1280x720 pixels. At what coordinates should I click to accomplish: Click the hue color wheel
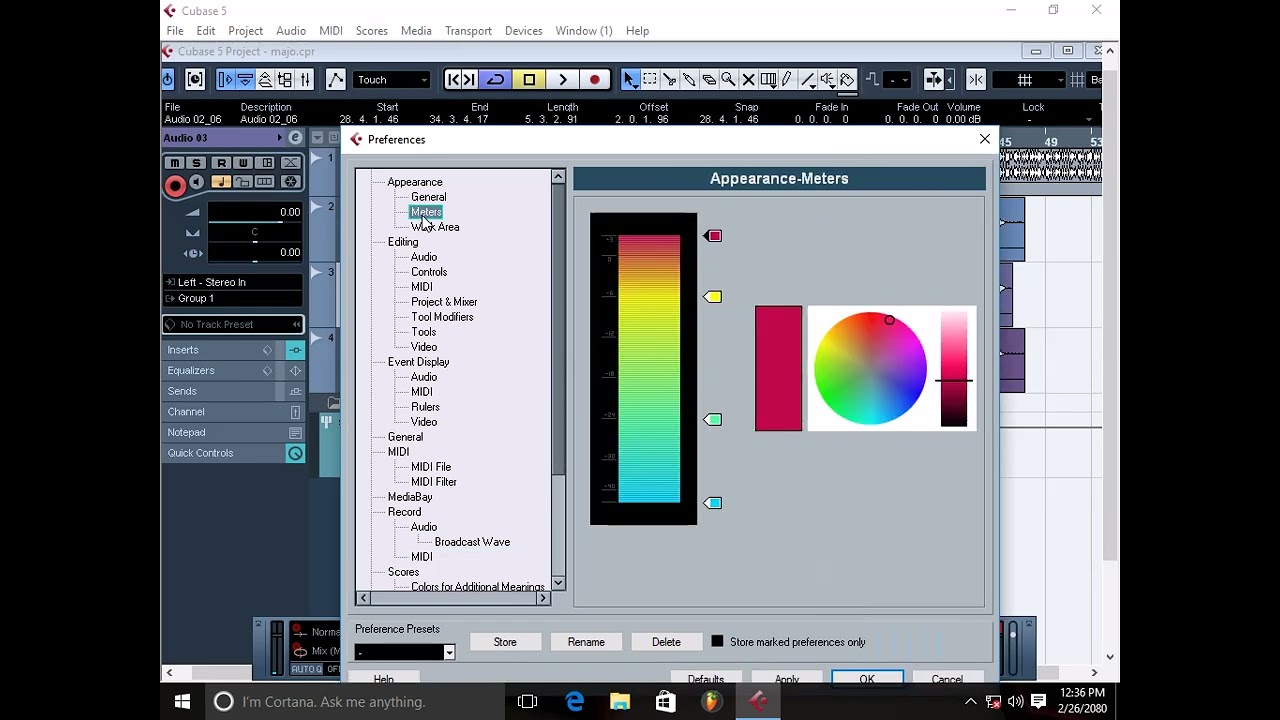click(x=870, y=368)
